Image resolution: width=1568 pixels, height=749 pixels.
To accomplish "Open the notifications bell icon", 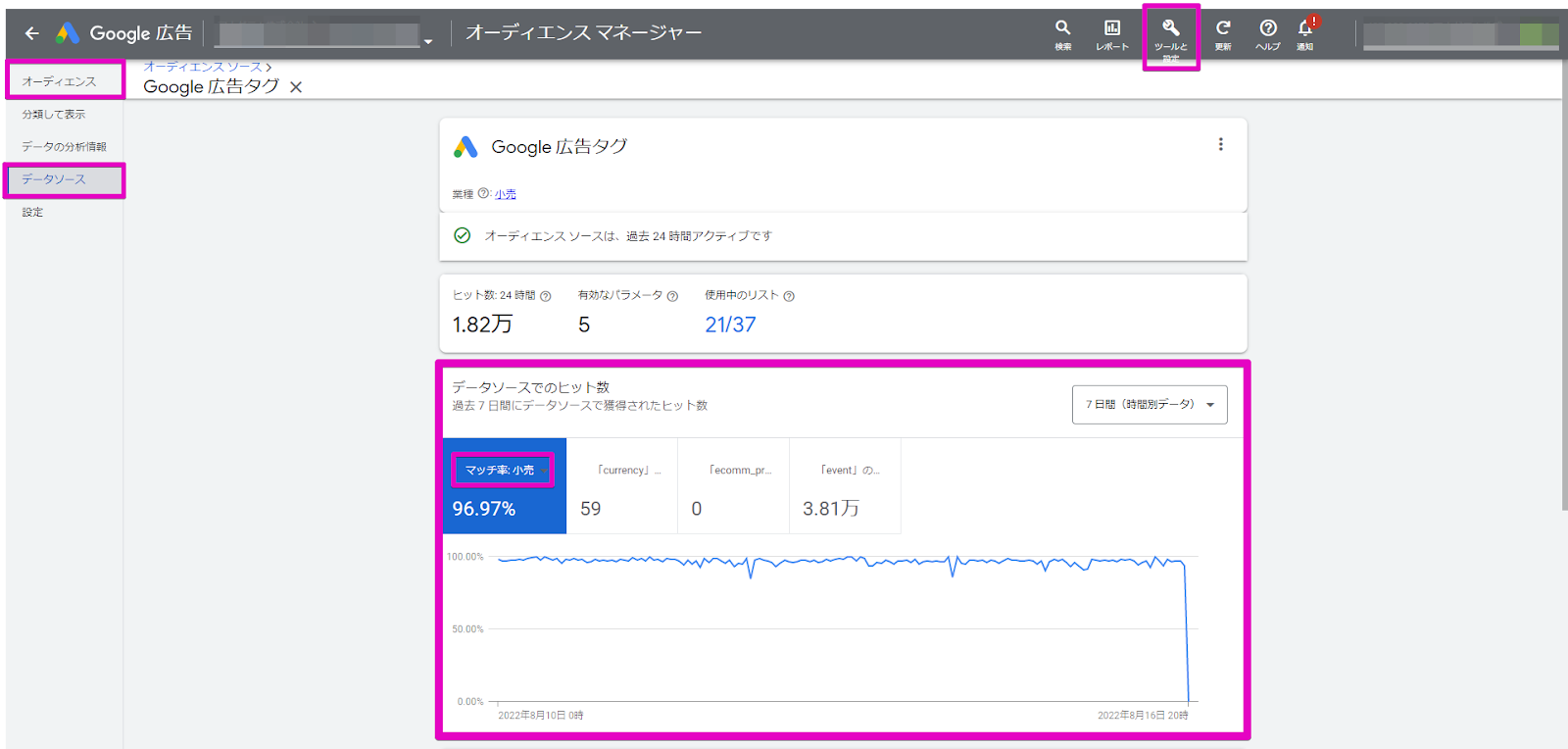I will [1305, 28].
